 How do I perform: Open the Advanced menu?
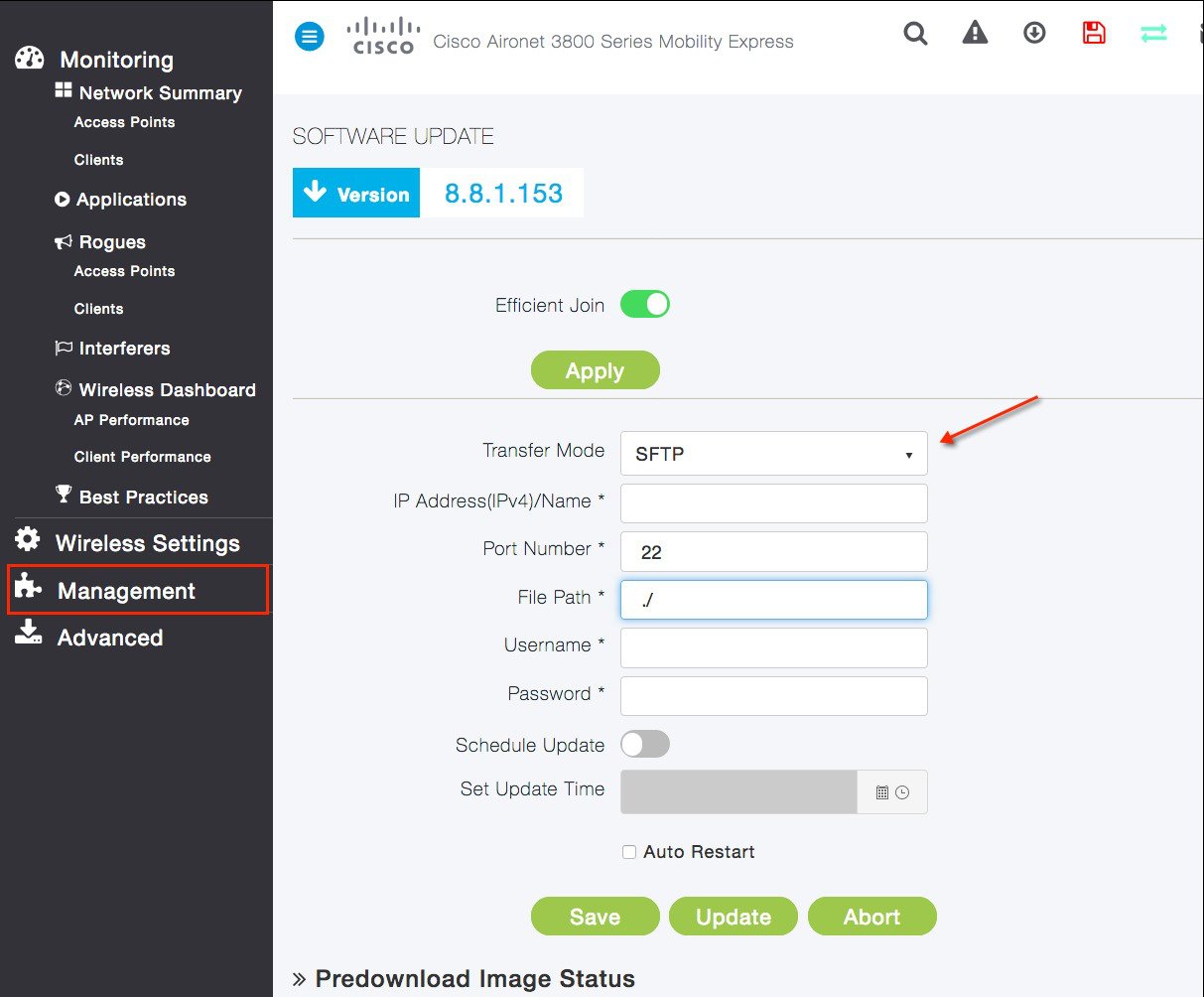pos(109,638)
